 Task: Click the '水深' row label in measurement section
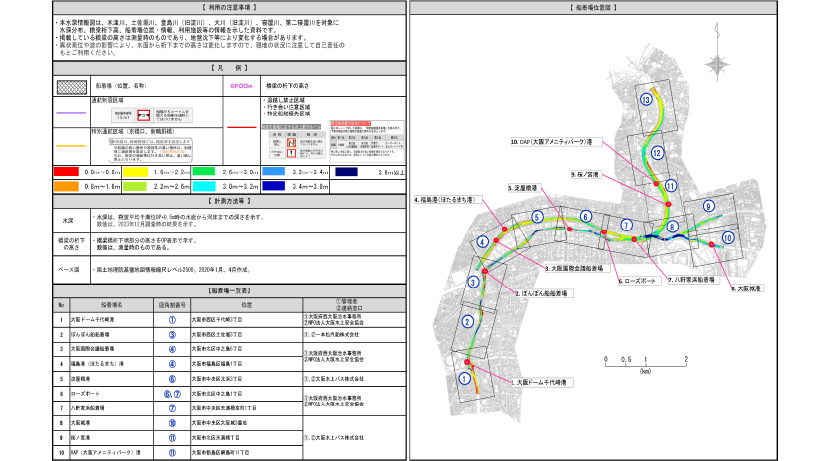click(x=68, y=220)
